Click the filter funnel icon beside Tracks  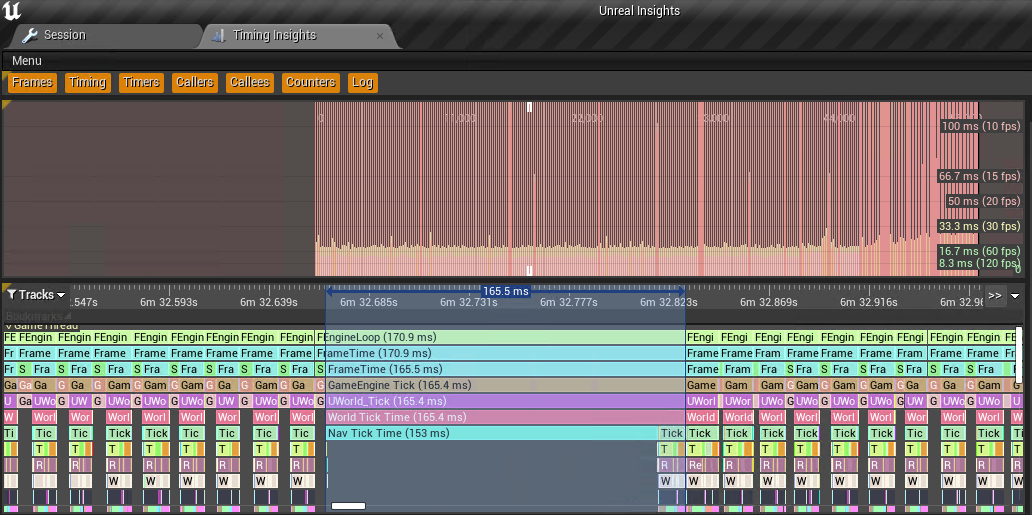[x=11, y=295]
